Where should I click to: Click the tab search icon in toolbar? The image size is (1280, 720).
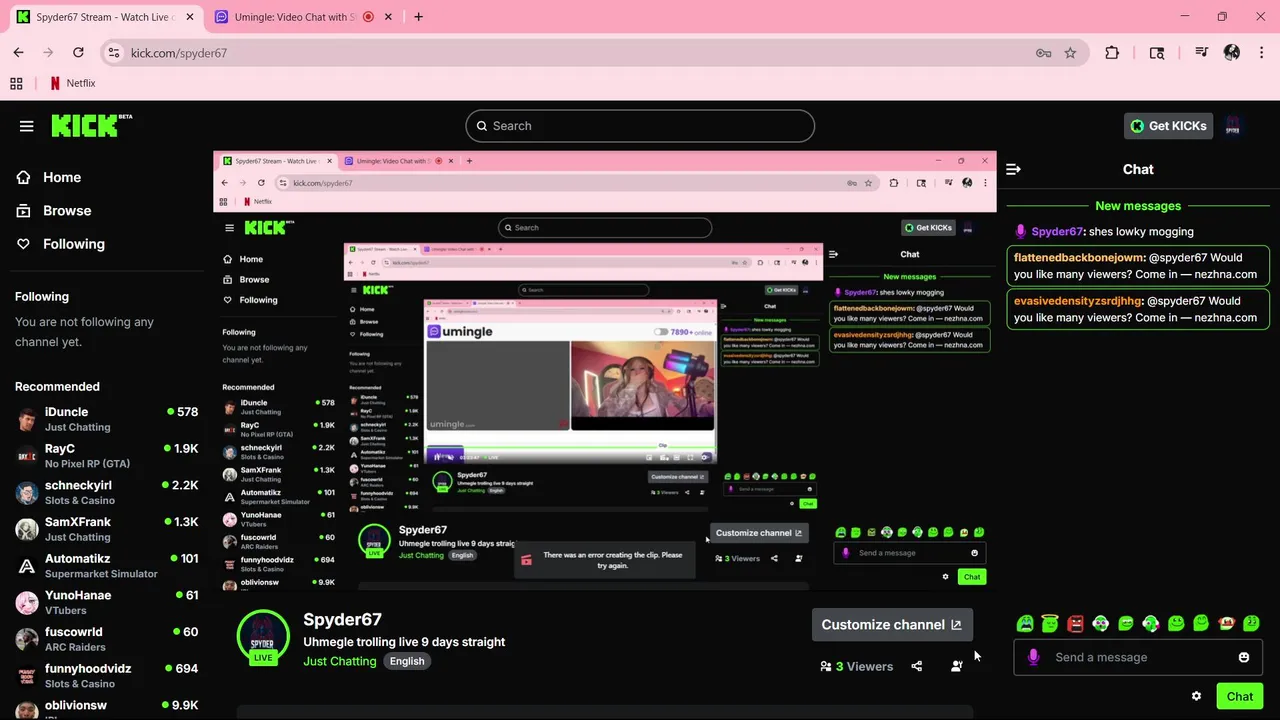pyautogui.click(x=1157, y=53)
